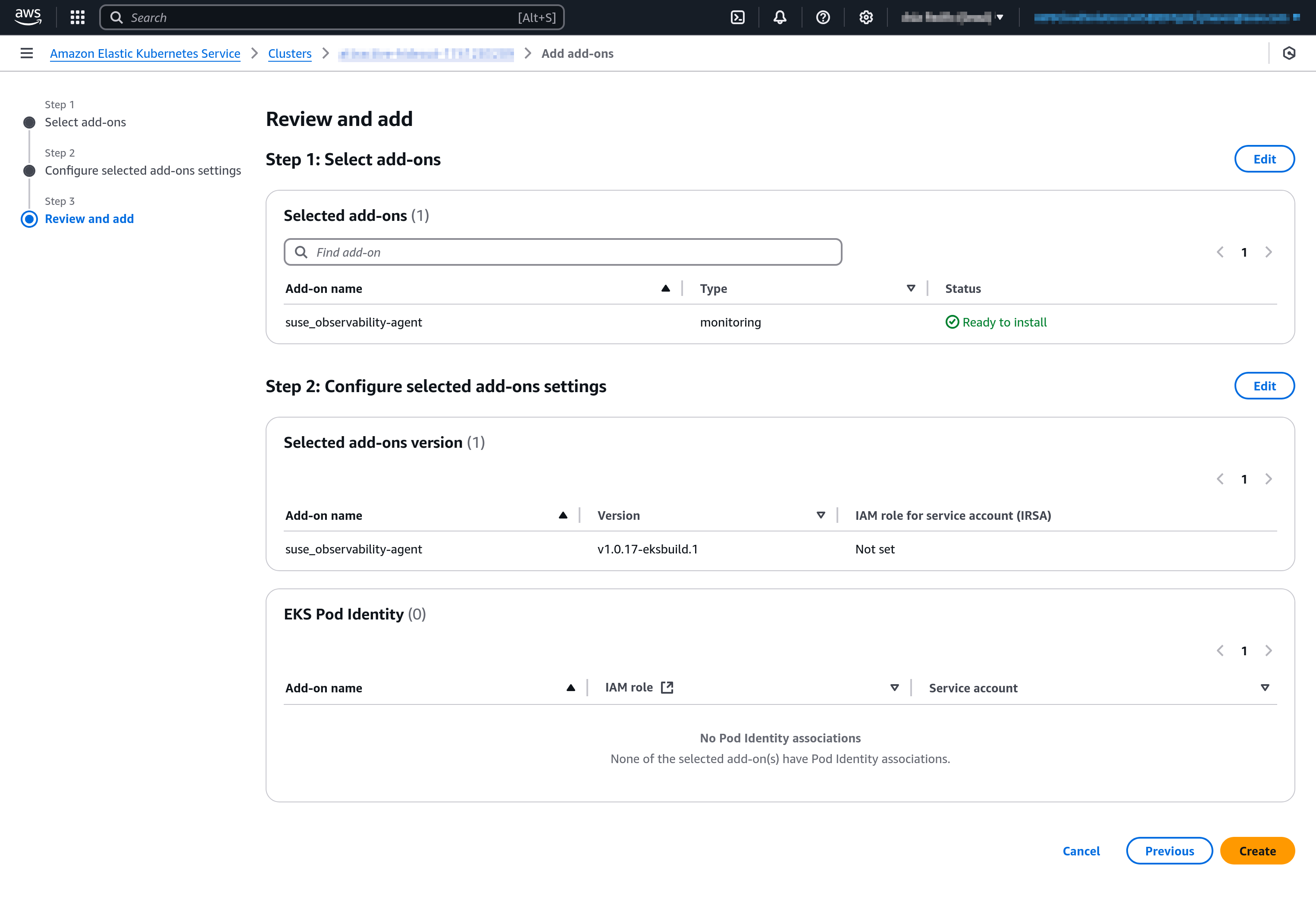
Task: Go to previous page in add-ons version table
Action: 1220,479
